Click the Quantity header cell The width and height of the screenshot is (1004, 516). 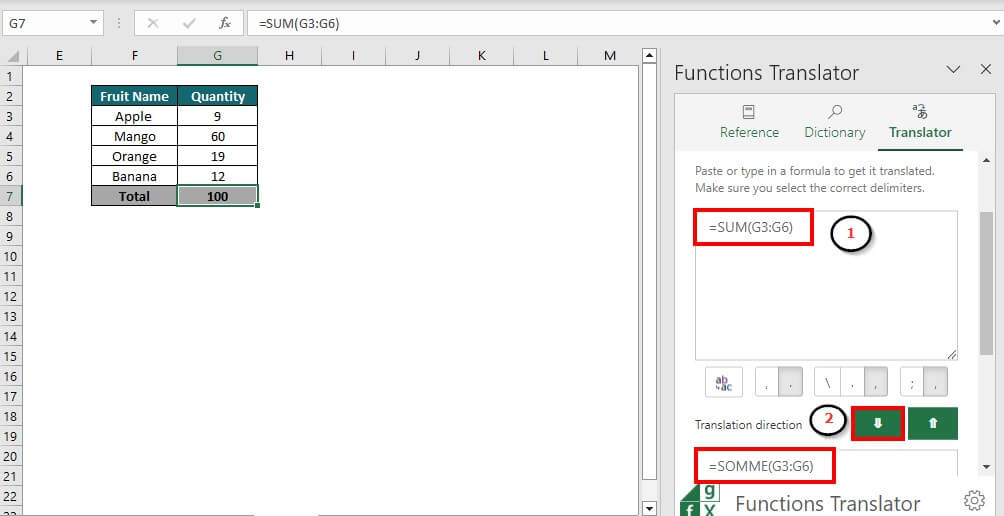(218, 96)
